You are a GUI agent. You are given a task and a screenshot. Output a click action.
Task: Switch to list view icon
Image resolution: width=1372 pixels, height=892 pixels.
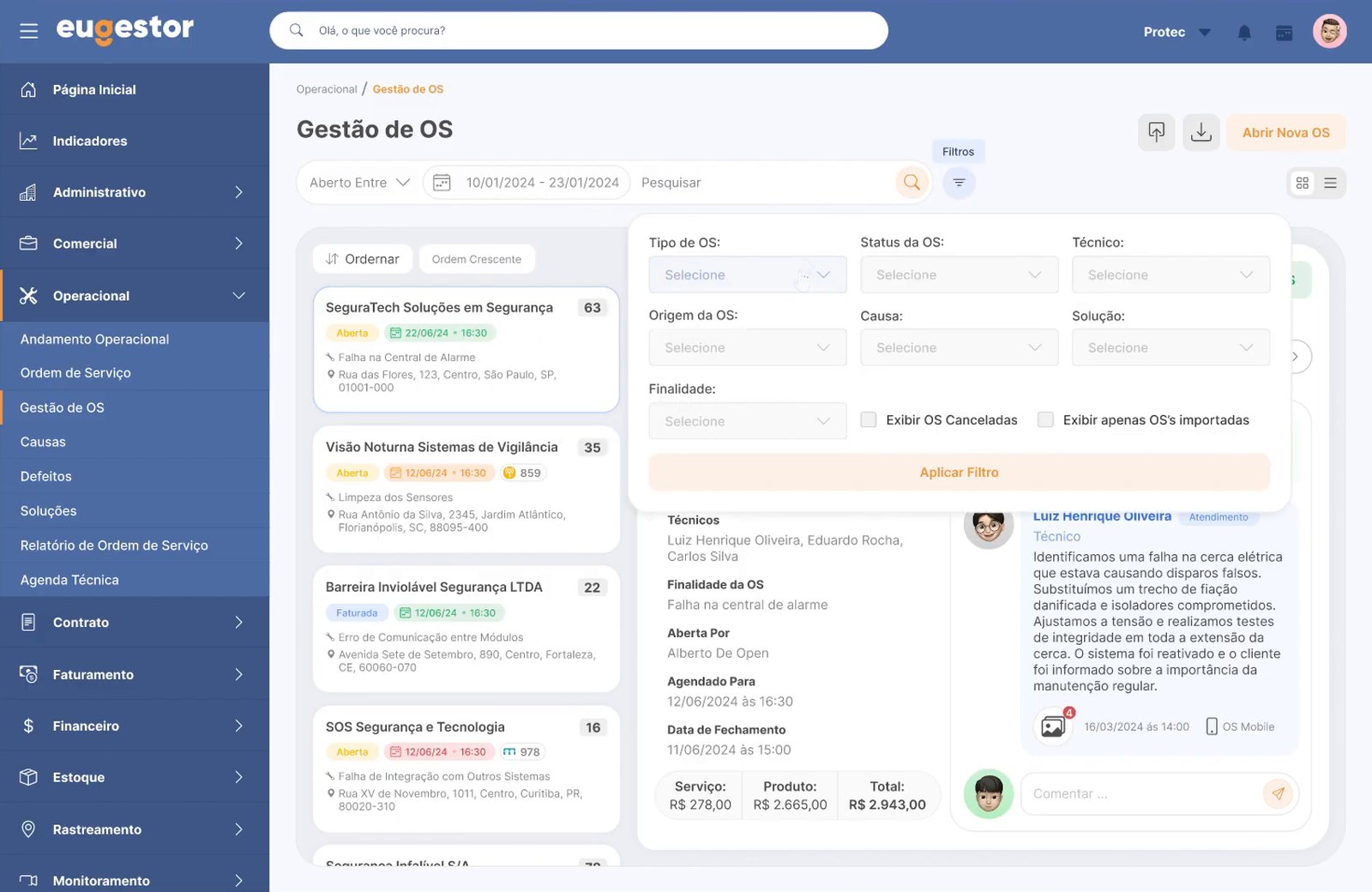(x=1330, y=183)
